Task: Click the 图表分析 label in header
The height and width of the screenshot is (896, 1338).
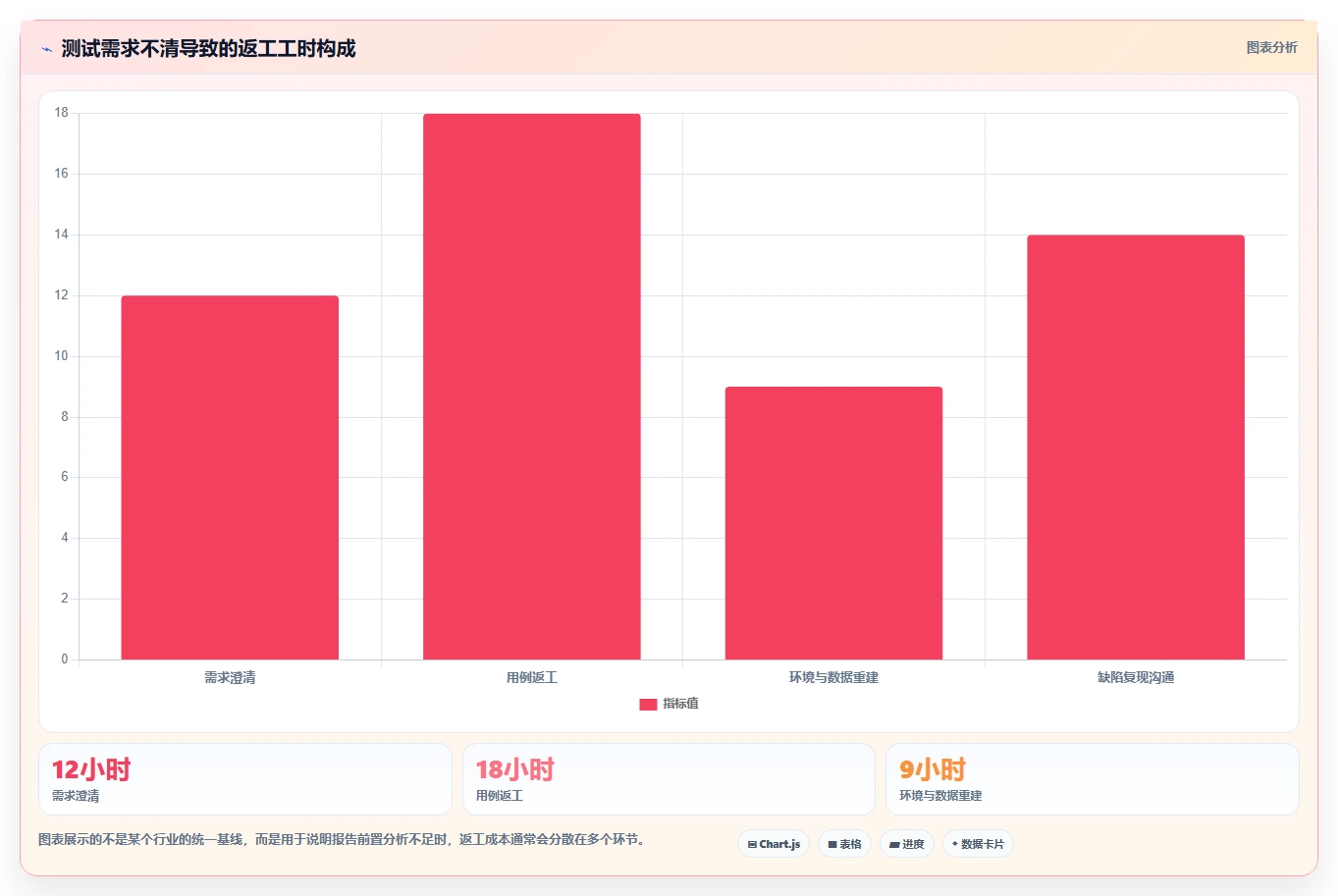Action: tap(1271, 47)
